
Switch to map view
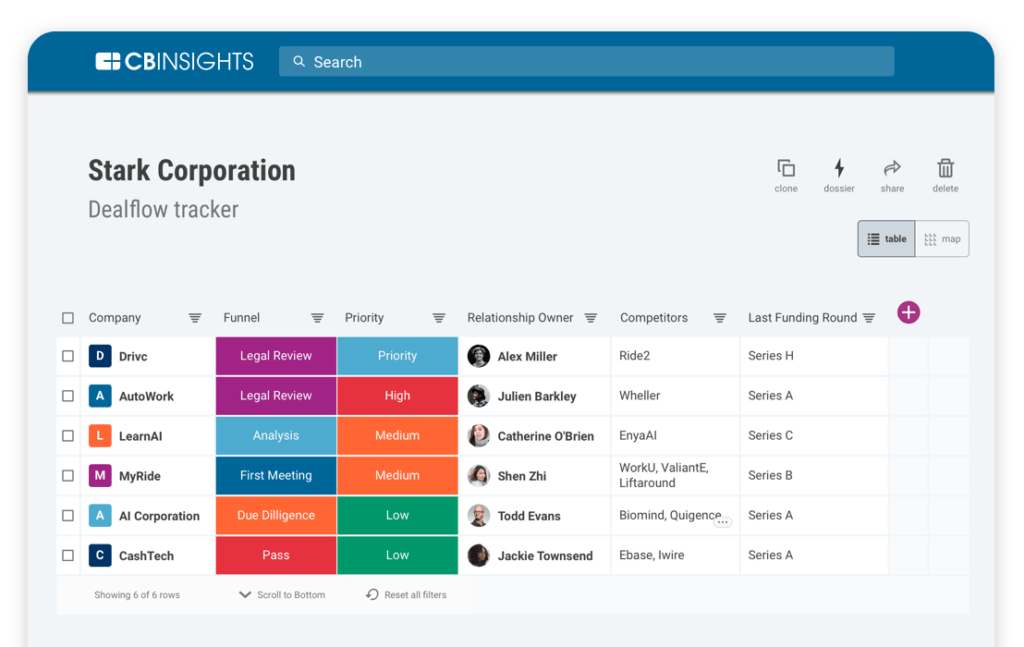(x=942, y=239)
